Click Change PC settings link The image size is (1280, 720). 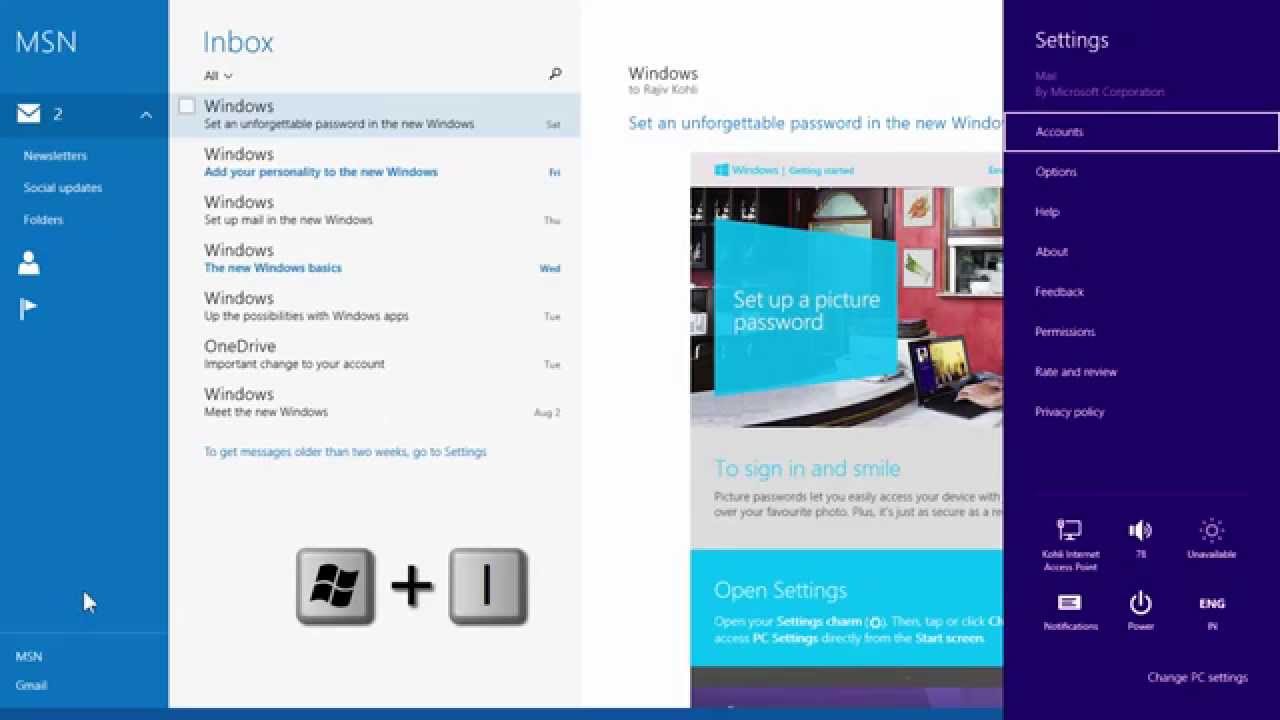click(x=1197, y=677)
